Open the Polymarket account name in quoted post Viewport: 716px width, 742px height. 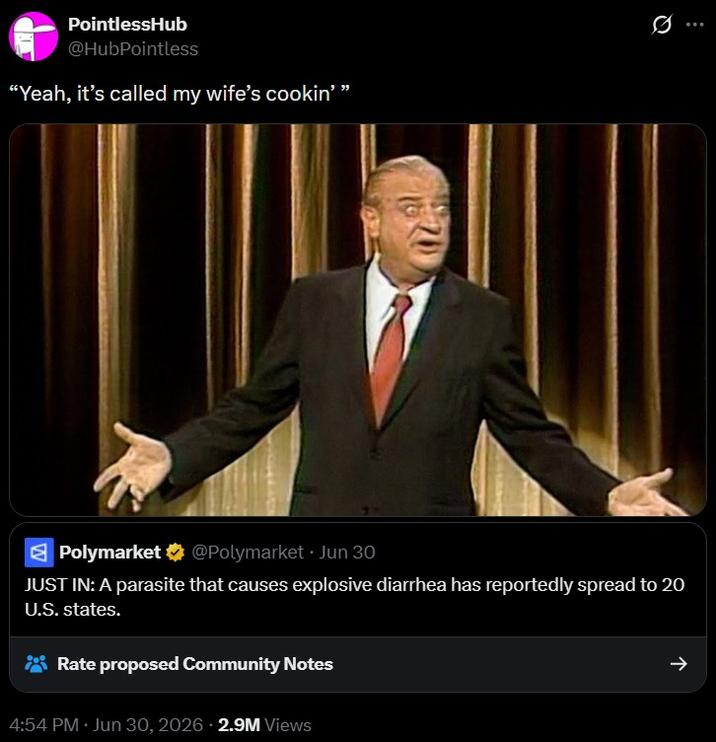pos(110,552)
